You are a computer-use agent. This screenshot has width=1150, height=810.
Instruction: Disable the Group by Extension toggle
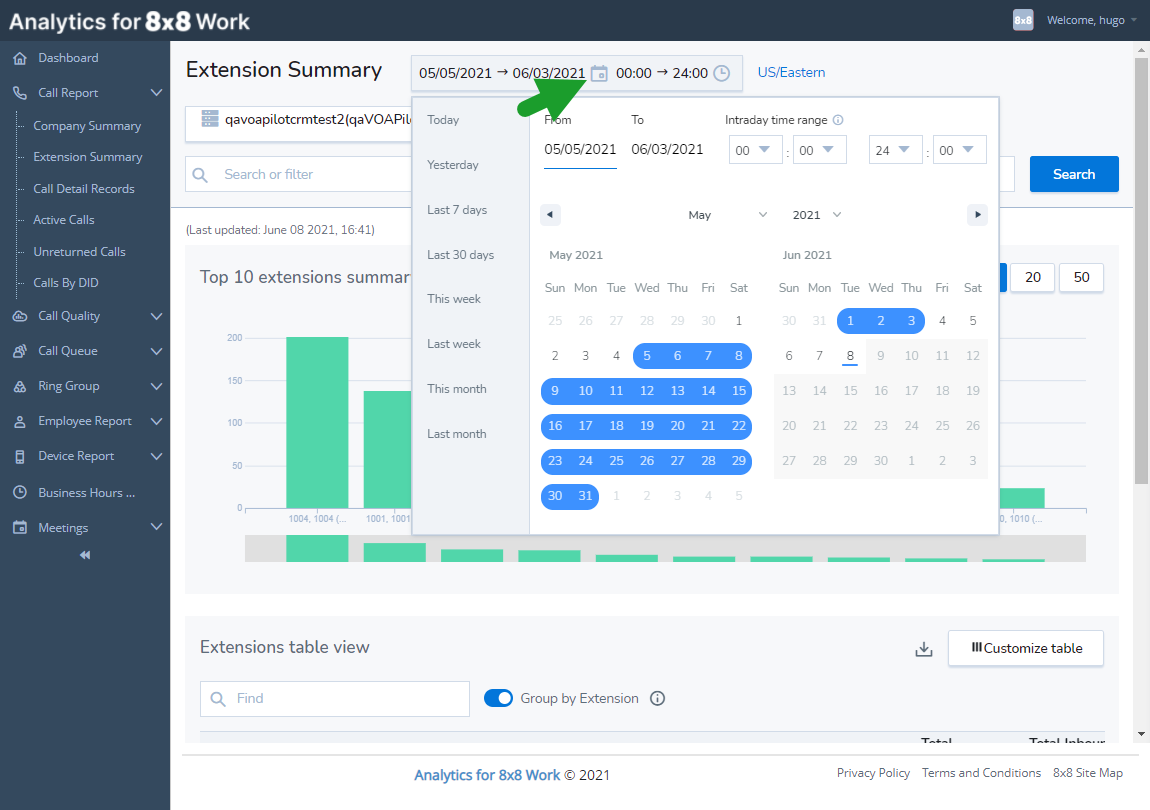(498, 697)
